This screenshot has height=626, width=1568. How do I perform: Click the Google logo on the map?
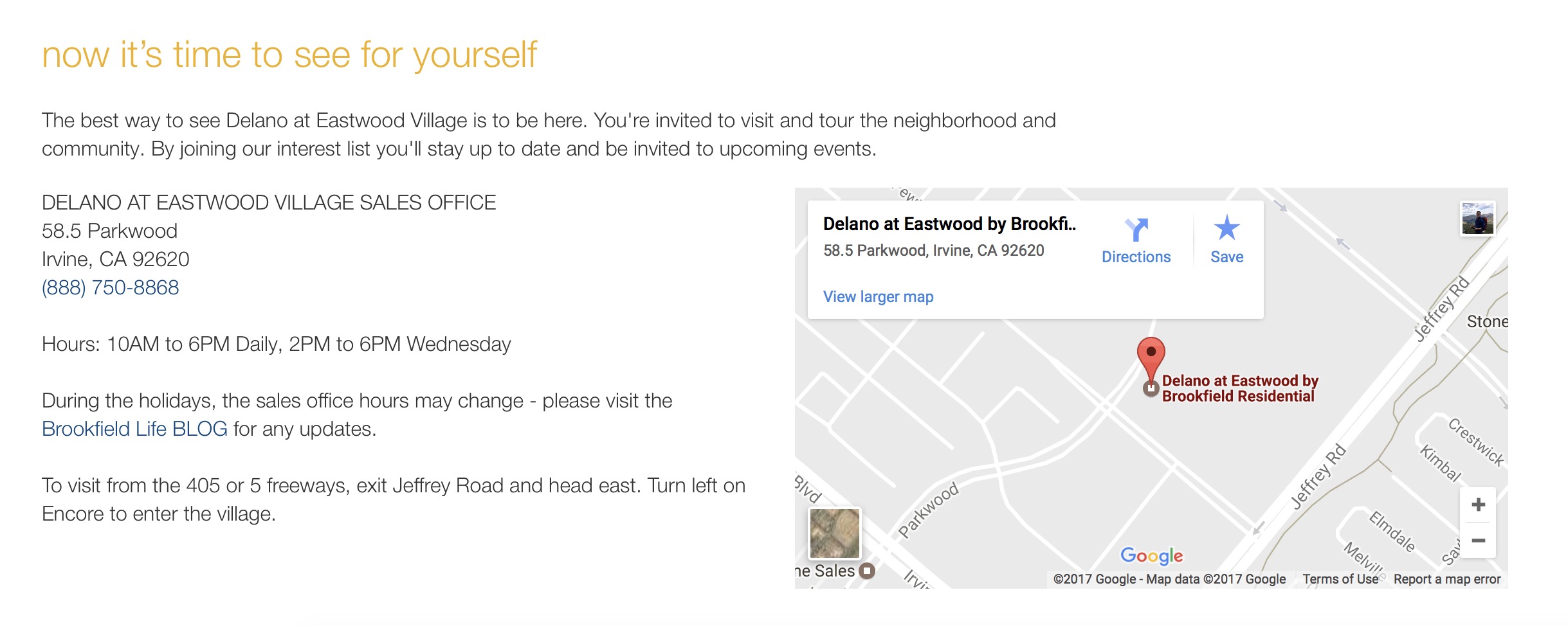click(x=1151, y=555)
